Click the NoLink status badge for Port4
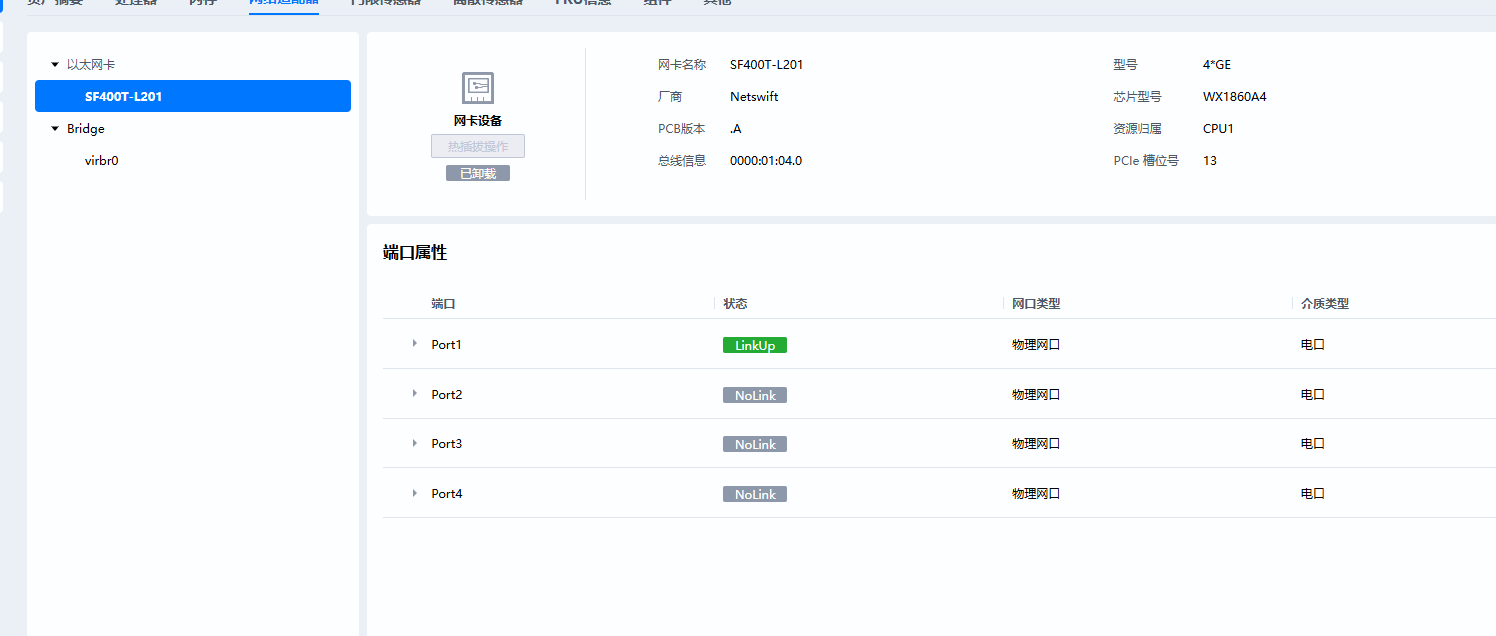1496x636 pixels. coord(755,494)
